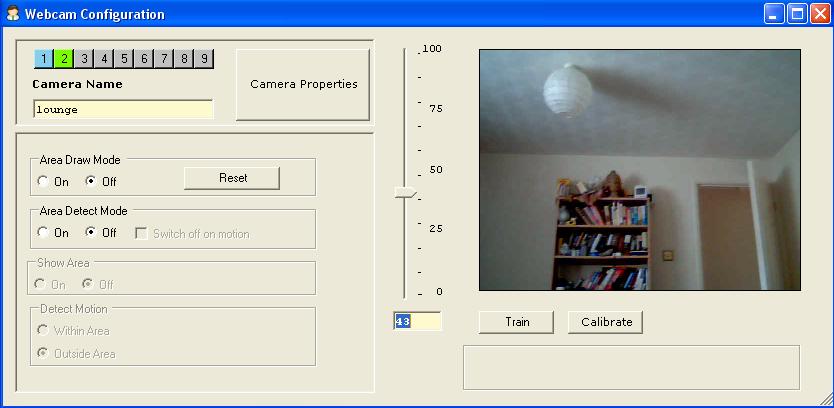The width and height of the screenshot is (834, 408).
Task: Click the webcam preview image
Action: tap(640, 170)
